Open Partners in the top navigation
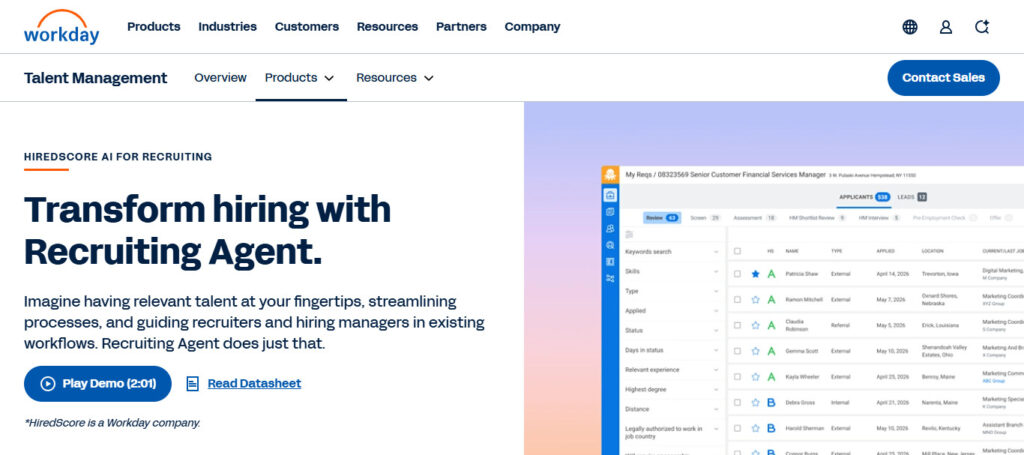Viewport: 1024px width, 455px height. (x=461, y=27)
